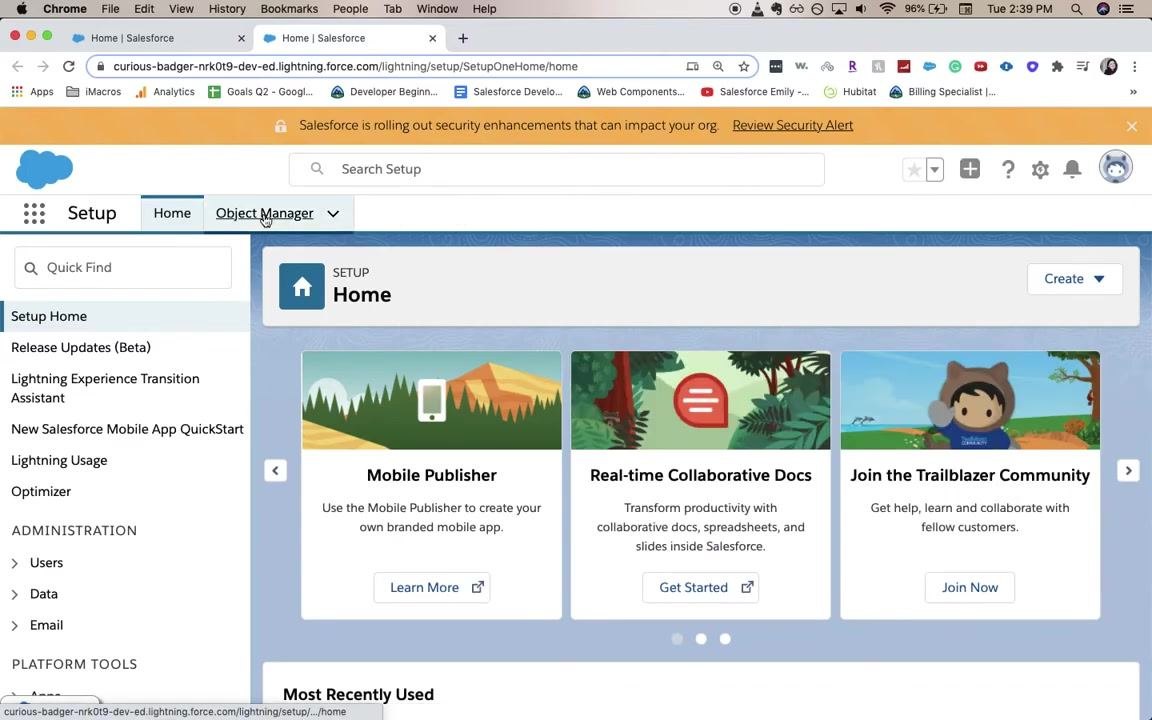This screenshot has height=720, width=1152.
Task: Open the Hubitat bookmark
Action: tap(850, 92)
